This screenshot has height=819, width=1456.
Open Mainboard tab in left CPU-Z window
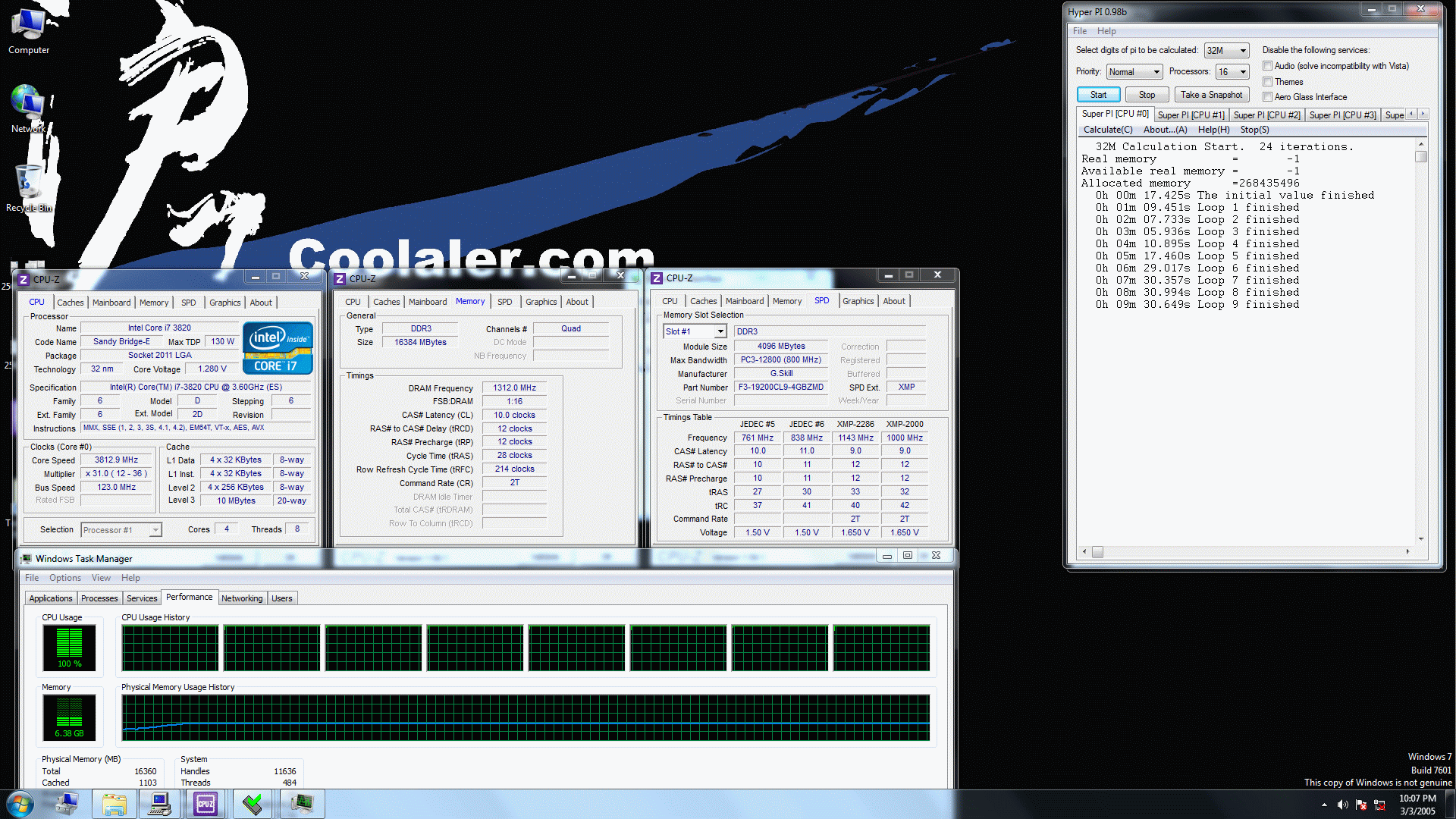[111, 303]
